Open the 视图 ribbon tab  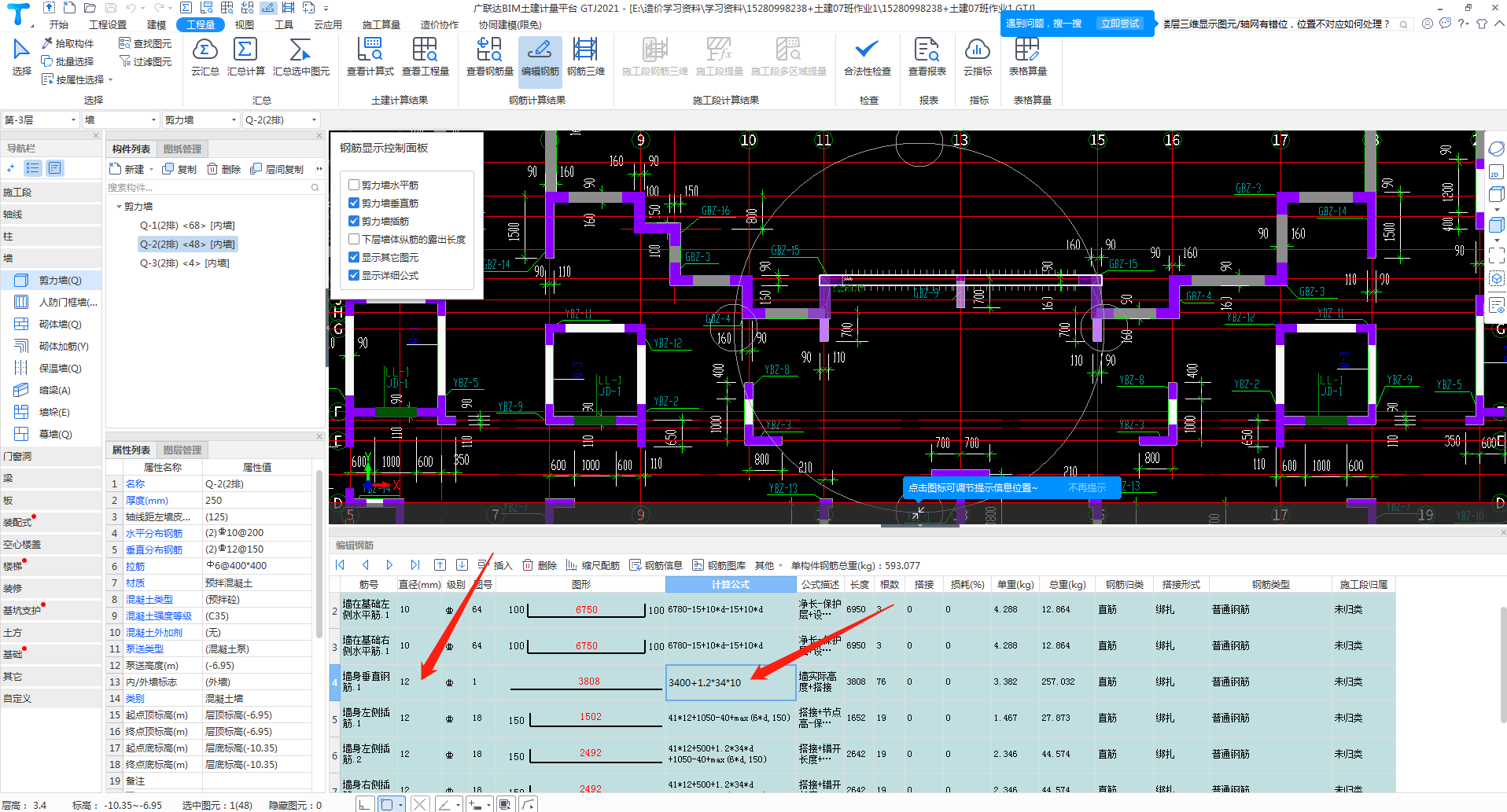[x=245, y=24]
